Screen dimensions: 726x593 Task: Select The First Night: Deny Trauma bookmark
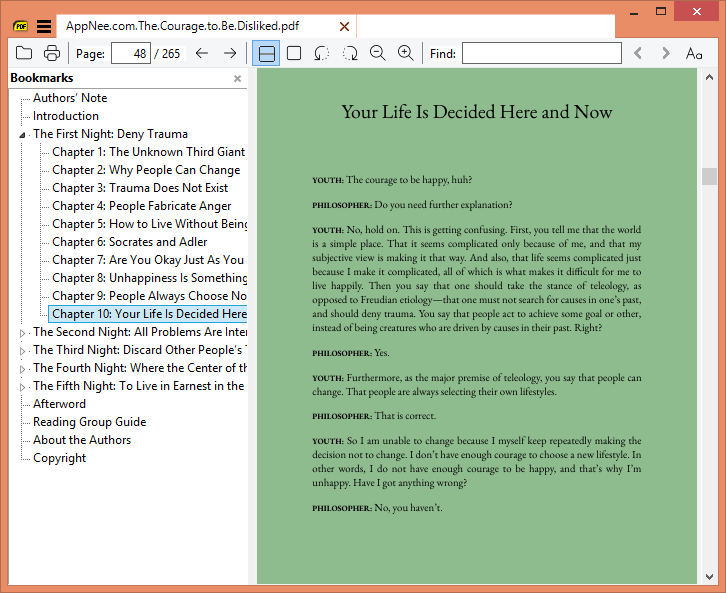tap(110, 134)
